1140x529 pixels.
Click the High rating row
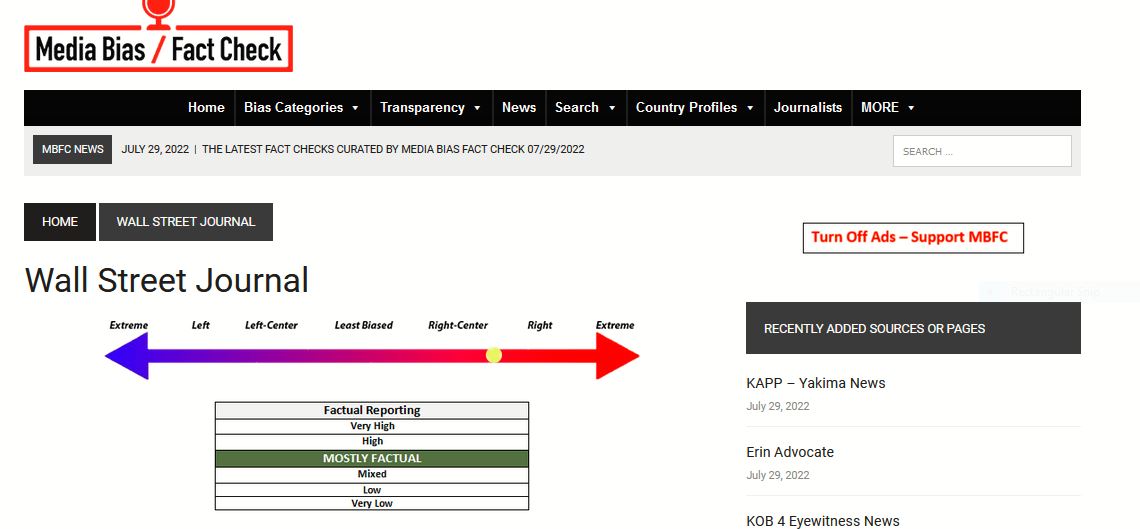click(372, 442)
